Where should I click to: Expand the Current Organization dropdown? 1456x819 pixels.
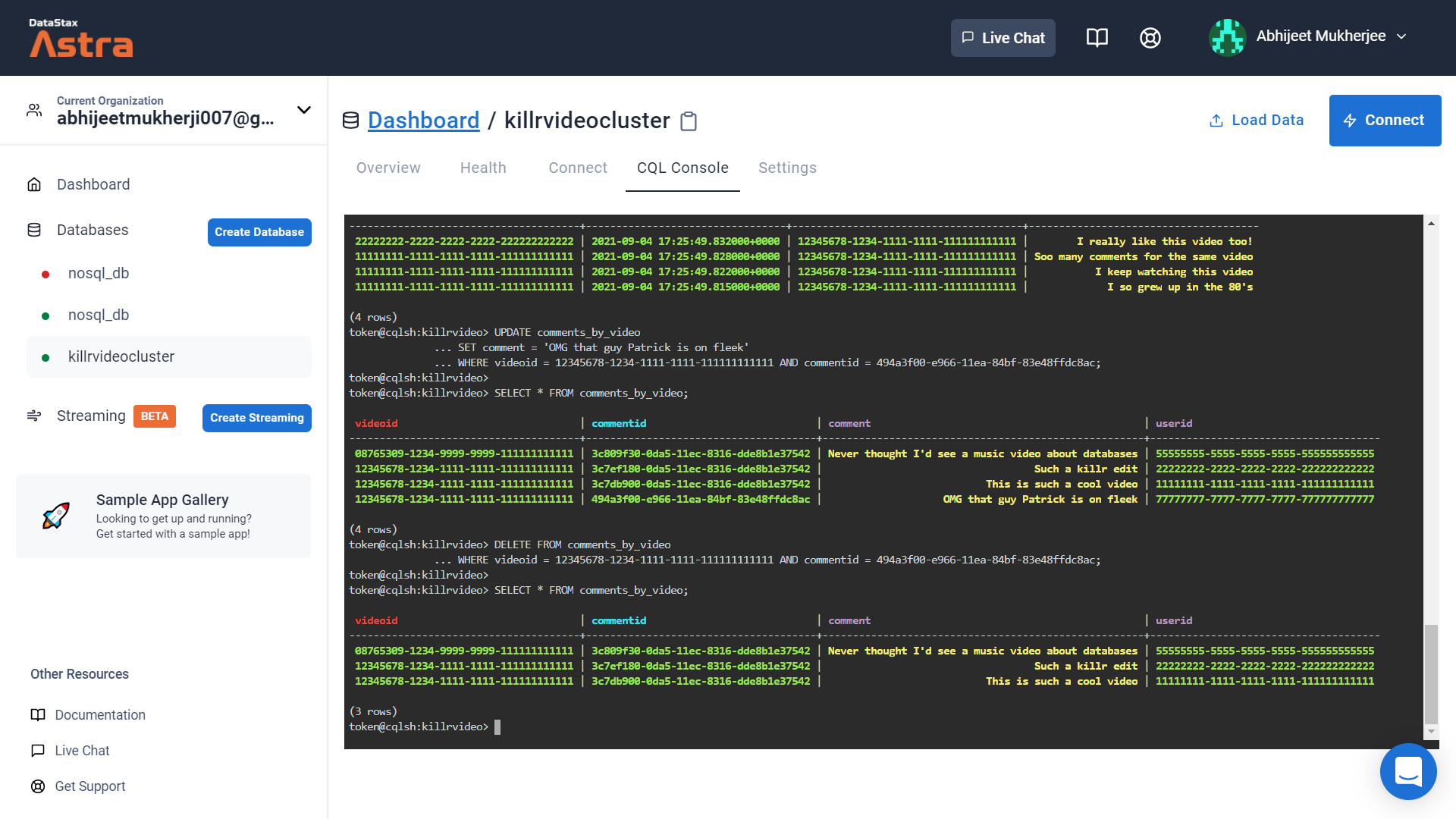tap(303, 110)
